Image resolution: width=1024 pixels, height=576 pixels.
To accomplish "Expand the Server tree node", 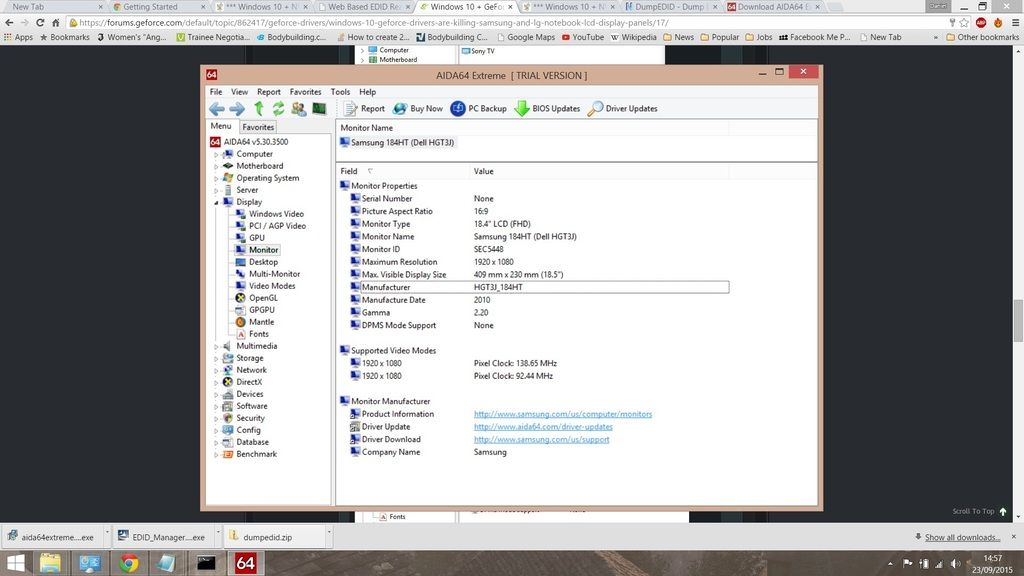I will (216, 191).
